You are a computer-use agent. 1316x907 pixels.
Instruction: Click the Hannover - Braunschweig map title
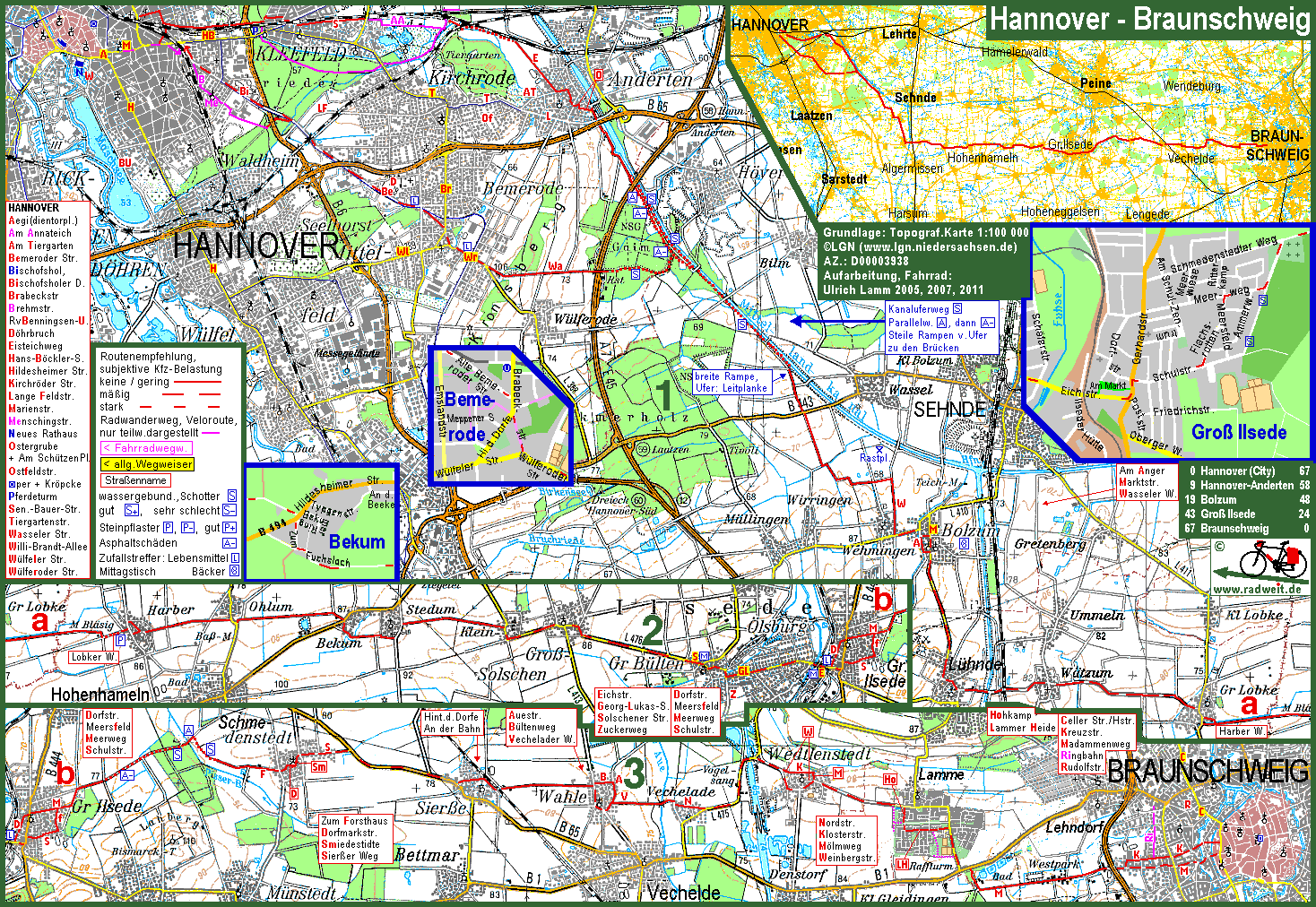(1149, 20)
